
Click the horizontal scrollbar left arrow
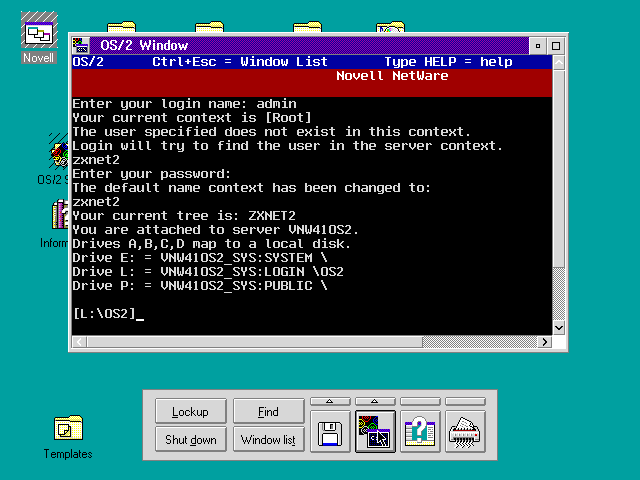point(79,342)
